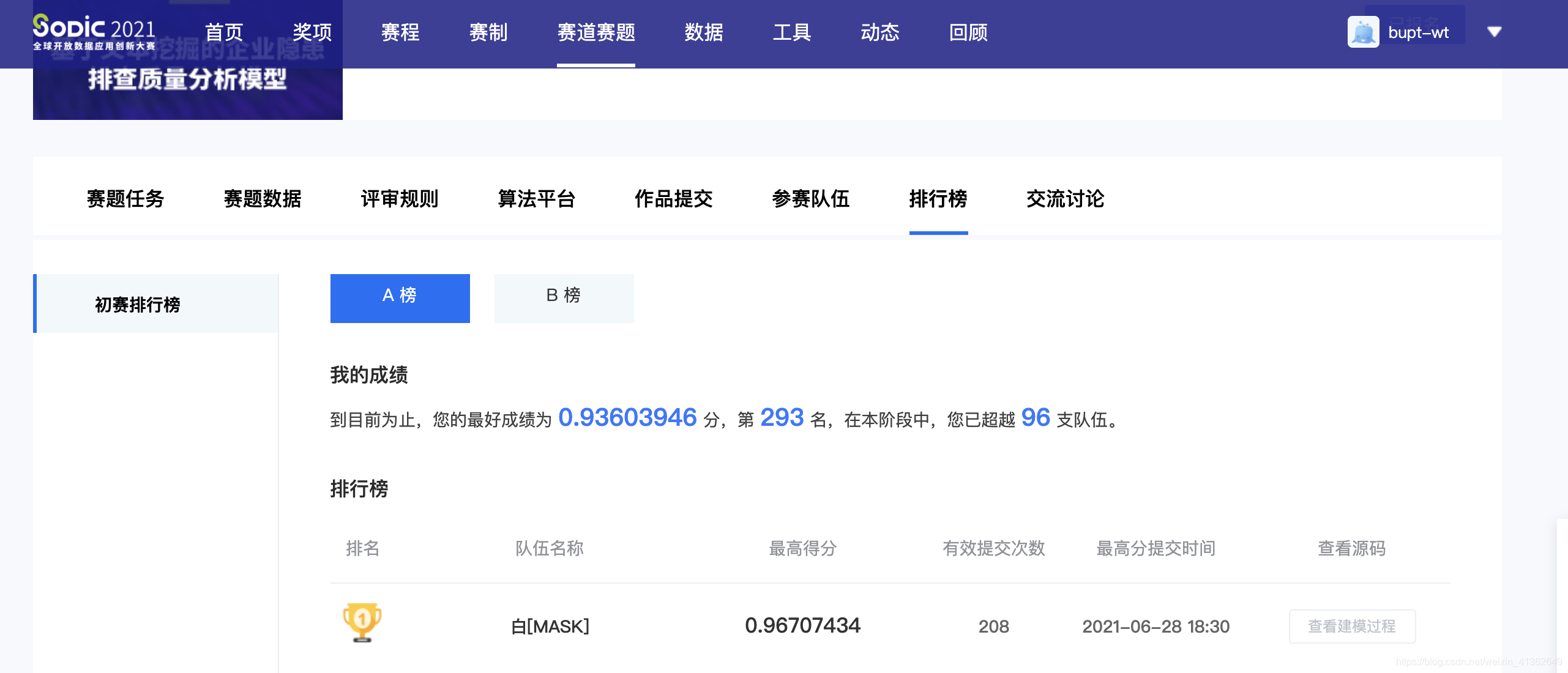This screenshot has width=1568, height=673.
Task: Click the SODIC 2021 logo
Action: [x=94, y=32]
